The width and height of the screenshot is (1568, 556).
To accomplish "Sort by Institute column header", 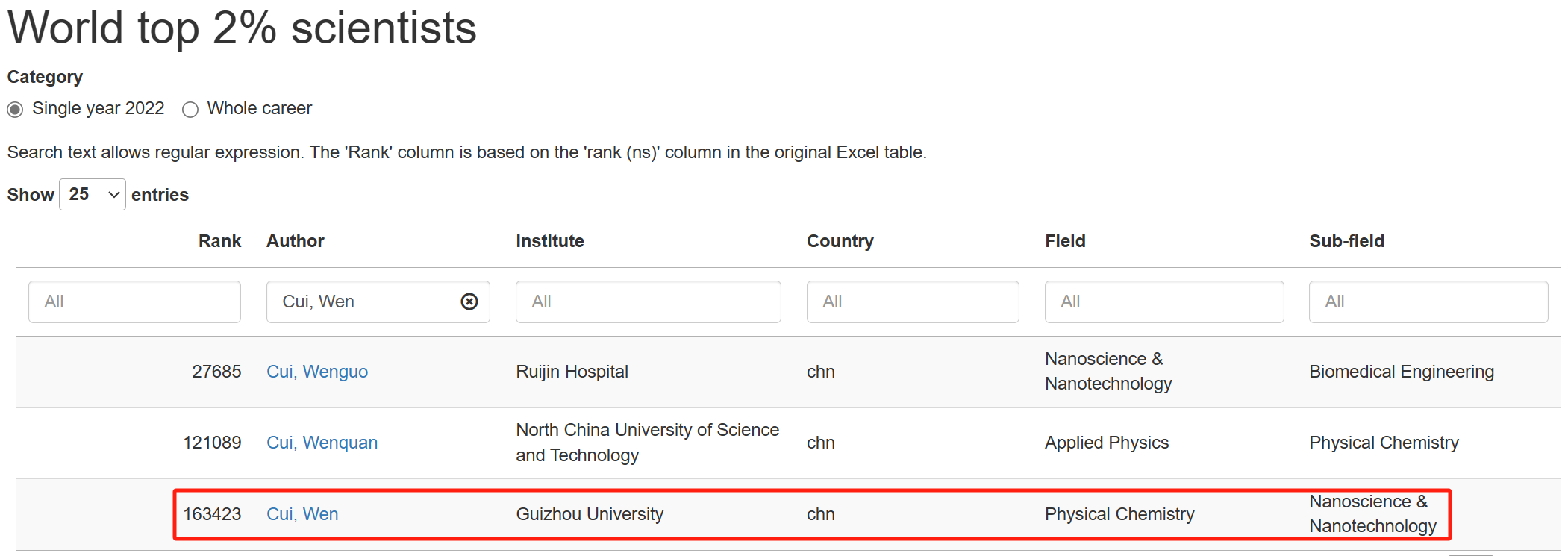I will pos(550,241).
